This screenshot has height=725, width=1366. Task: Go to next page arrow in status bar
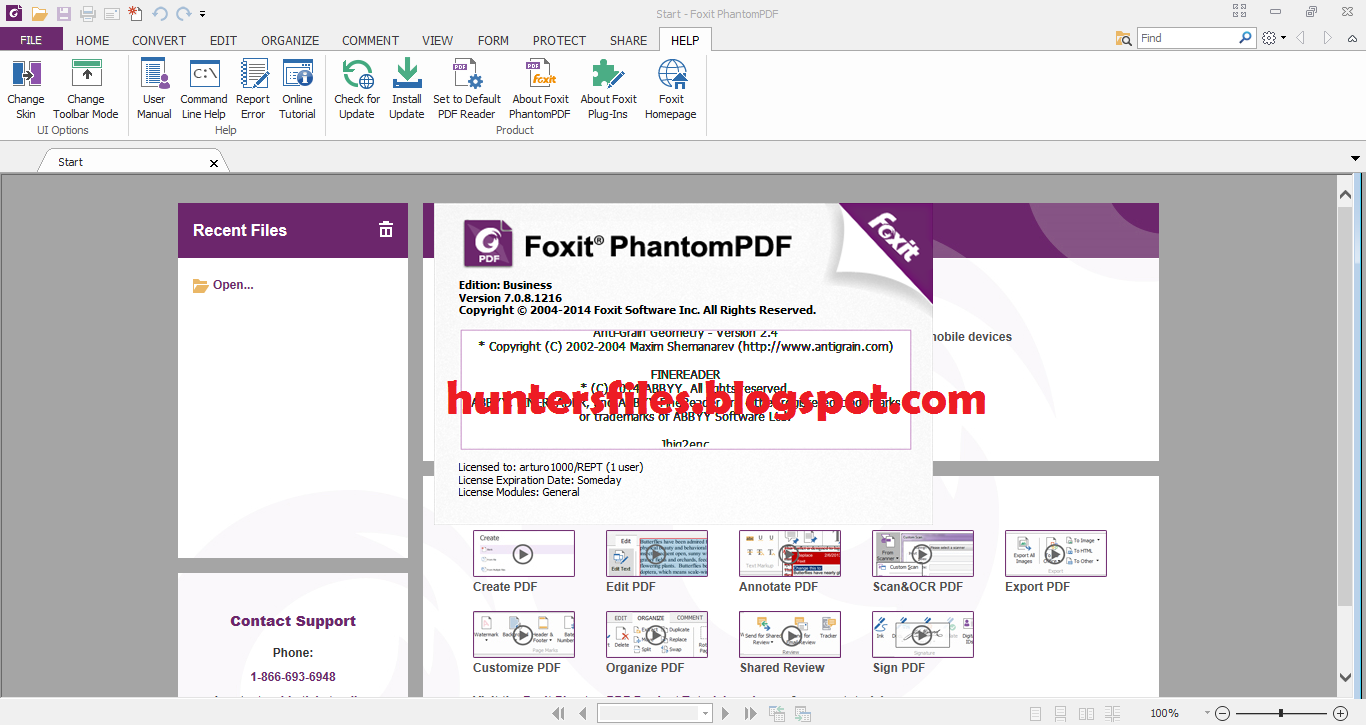[x=727, y=713]
